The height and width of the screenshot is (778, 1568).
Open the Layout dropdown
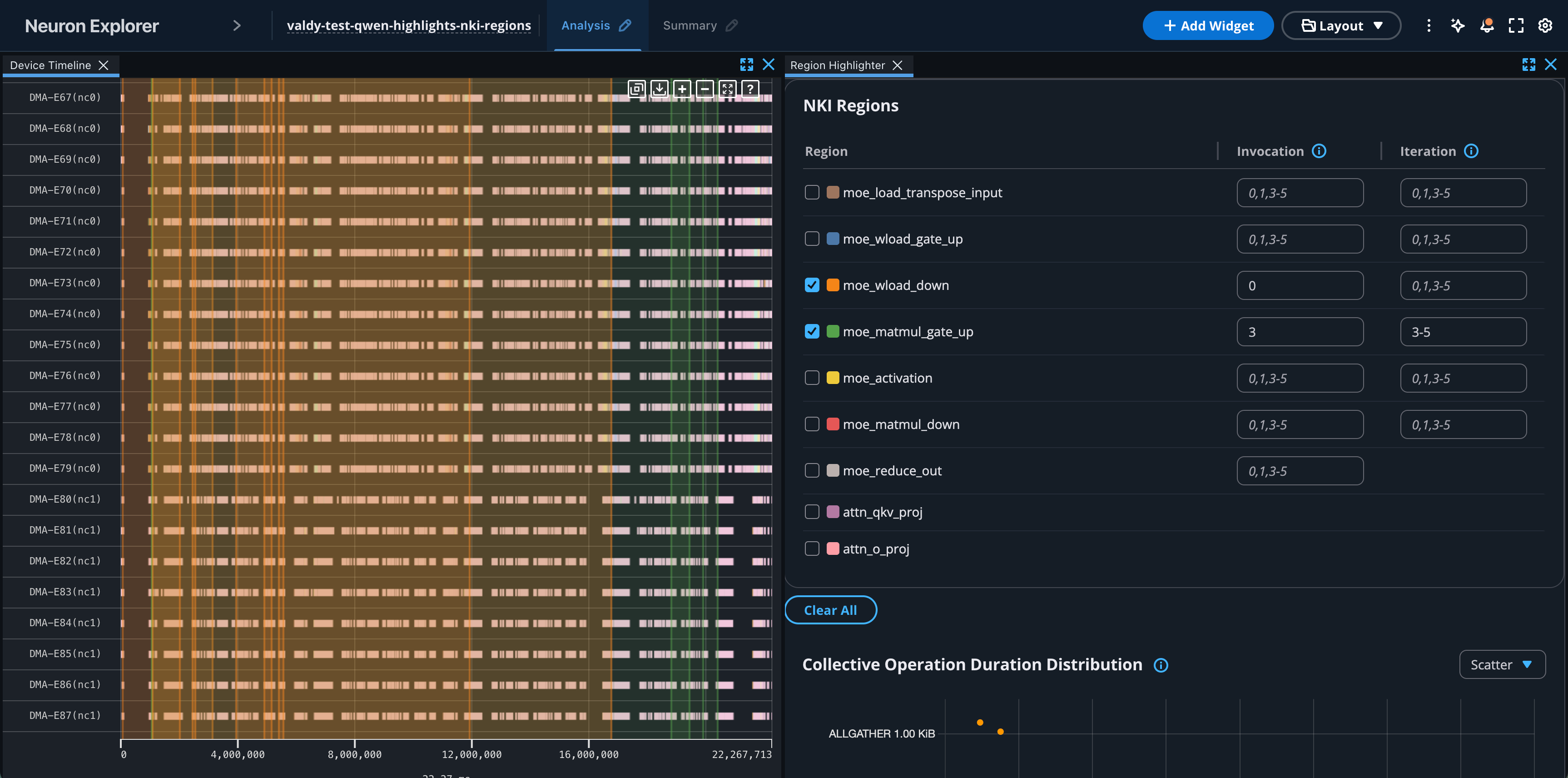1341,25
